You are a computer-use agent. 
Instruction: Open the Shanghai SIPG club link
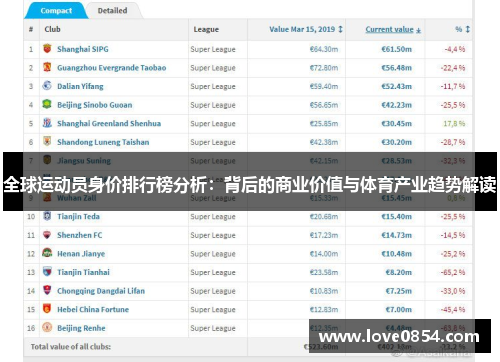point(83,49)
